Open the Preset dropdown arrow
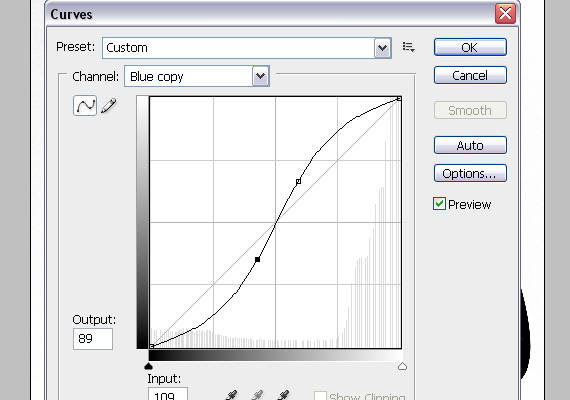 (x=382, y=48)
